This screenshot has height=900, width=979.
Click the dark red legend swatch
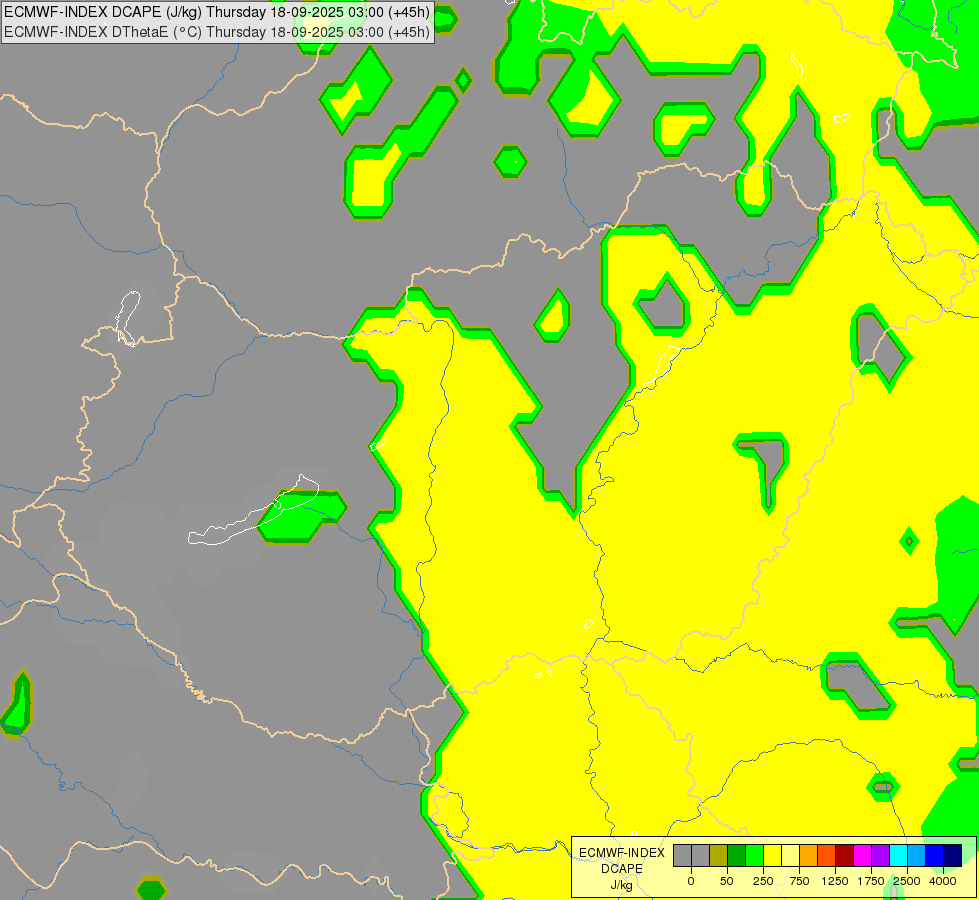tap(845, 856)
